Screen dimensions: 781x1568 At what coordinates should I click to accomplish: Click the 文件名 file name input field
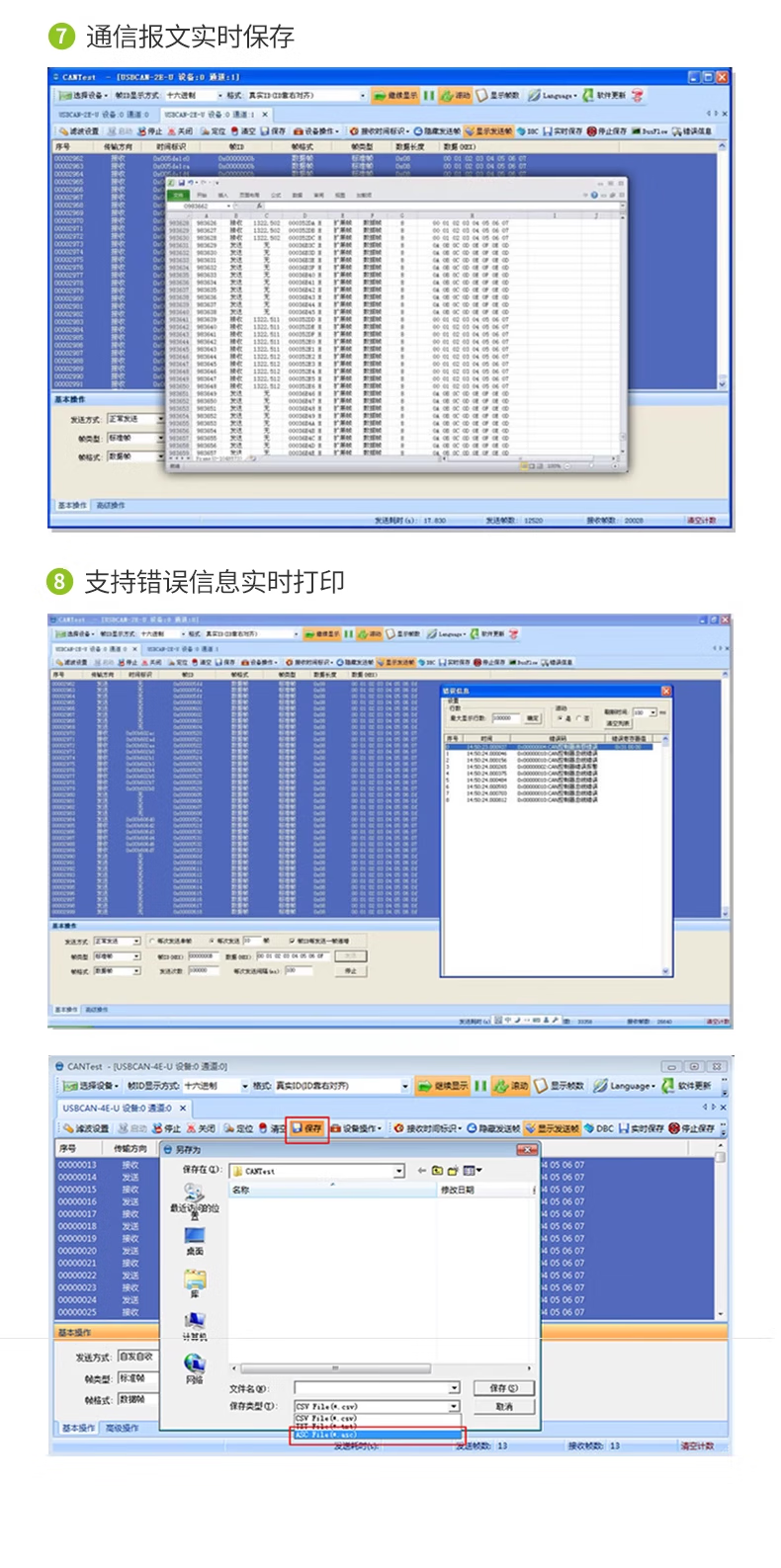377,1388
